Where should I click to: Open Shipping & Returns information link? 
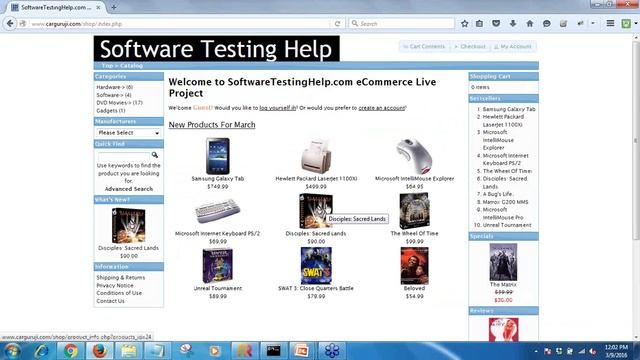click(x=120, y=278)
